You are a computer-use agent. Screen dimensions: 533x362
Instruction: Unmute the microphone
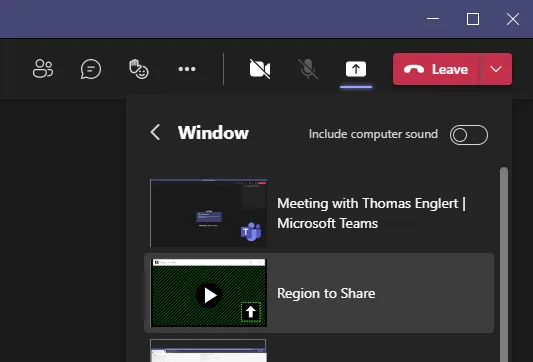(x=308, y=69)
